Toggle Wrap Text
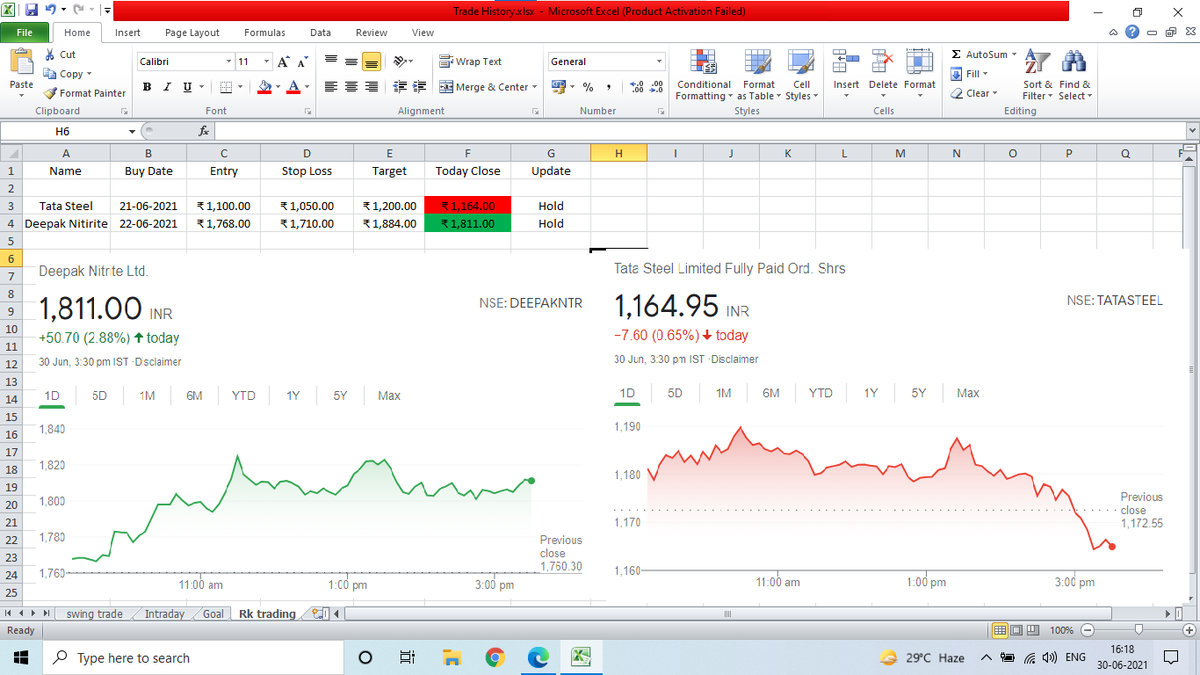This screenshot has height=675, width=1200. [x=471, y=62]
